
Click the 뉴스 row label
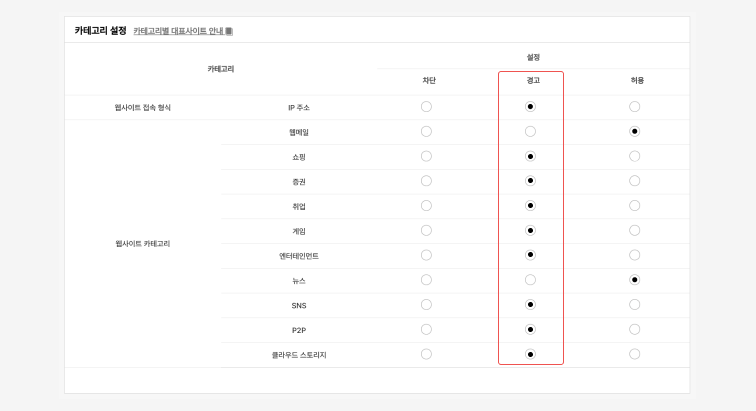tap(299, 281)
